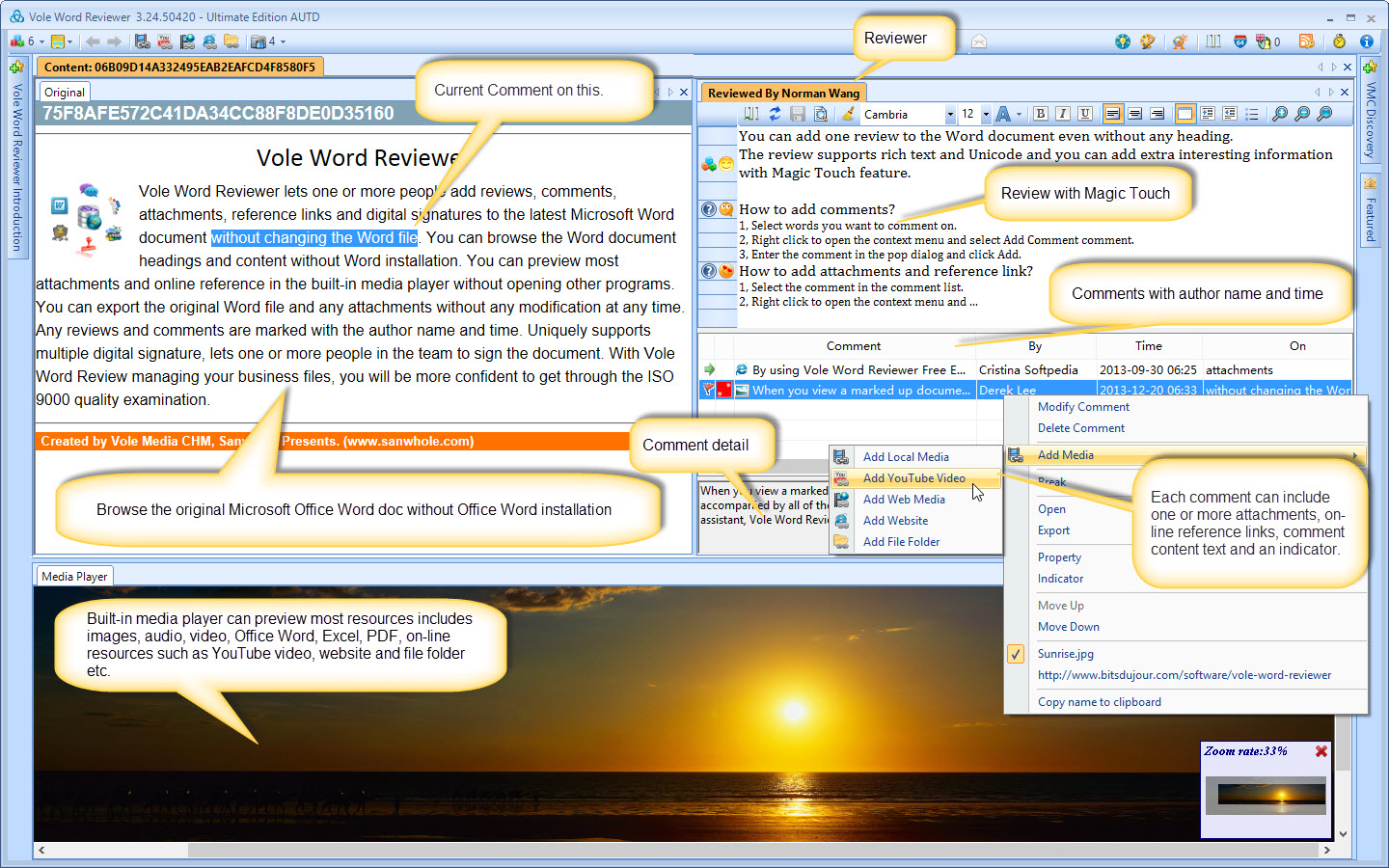This screenshot has width=1389, height=868.
Task: Toggle Bold formatting button
Action: pyautogui.click(x=1040, y=114)
